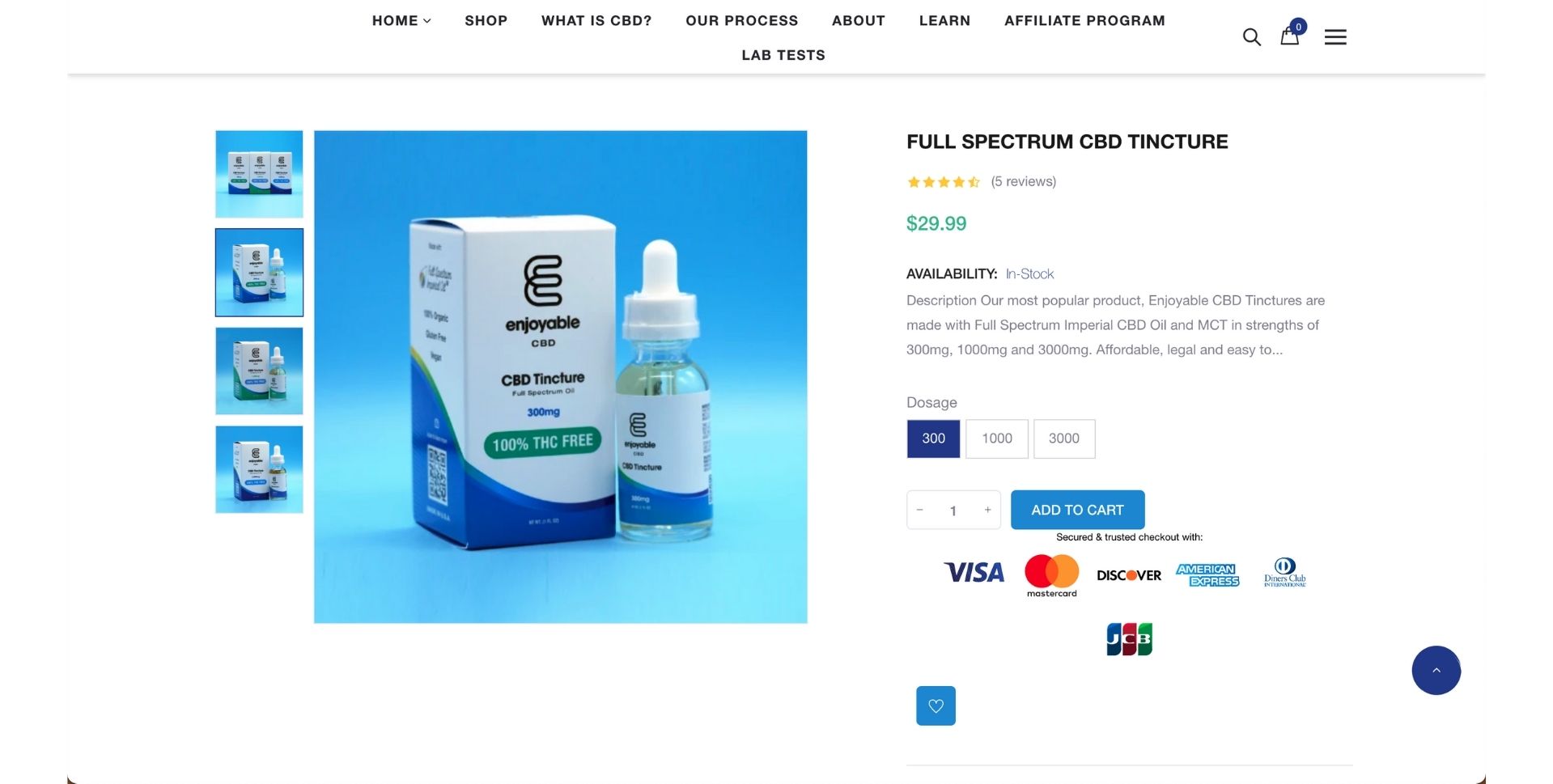
Task: Click the Visa payment logo
Action: (x=974, y=573)
